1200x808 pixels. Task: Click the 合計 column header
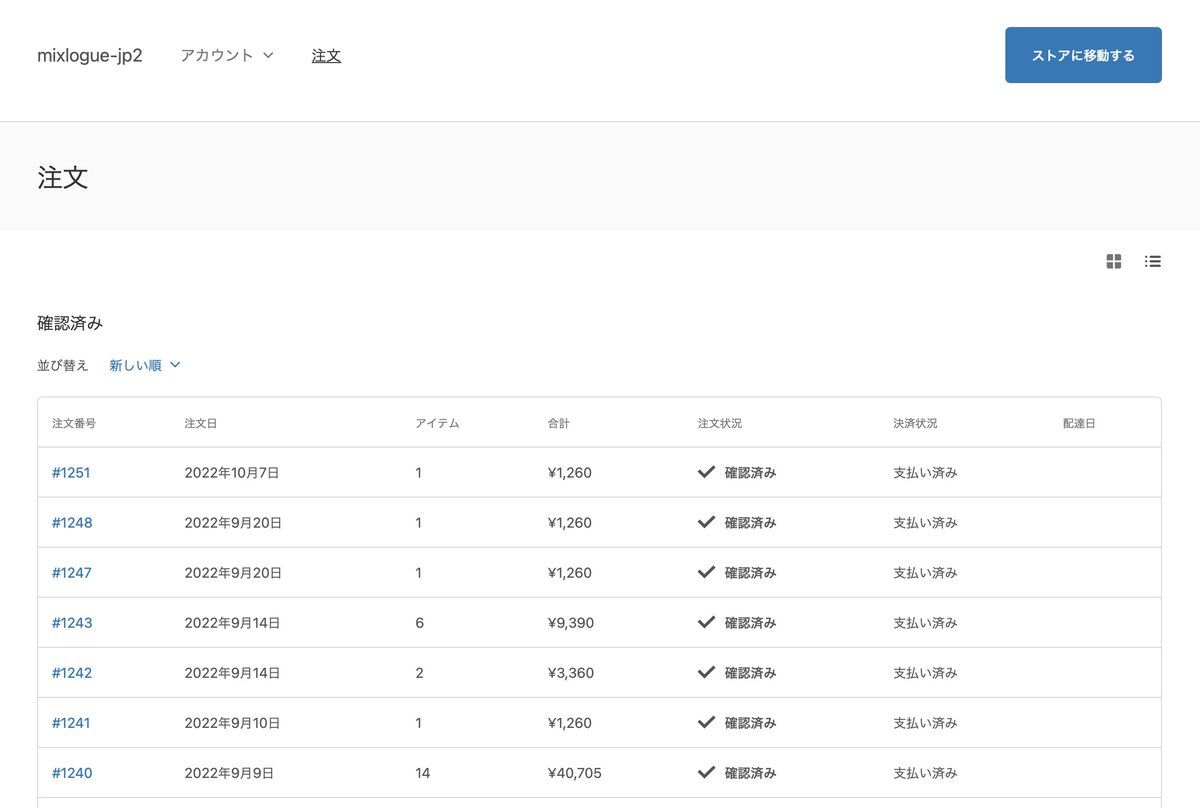pos(559,423)
